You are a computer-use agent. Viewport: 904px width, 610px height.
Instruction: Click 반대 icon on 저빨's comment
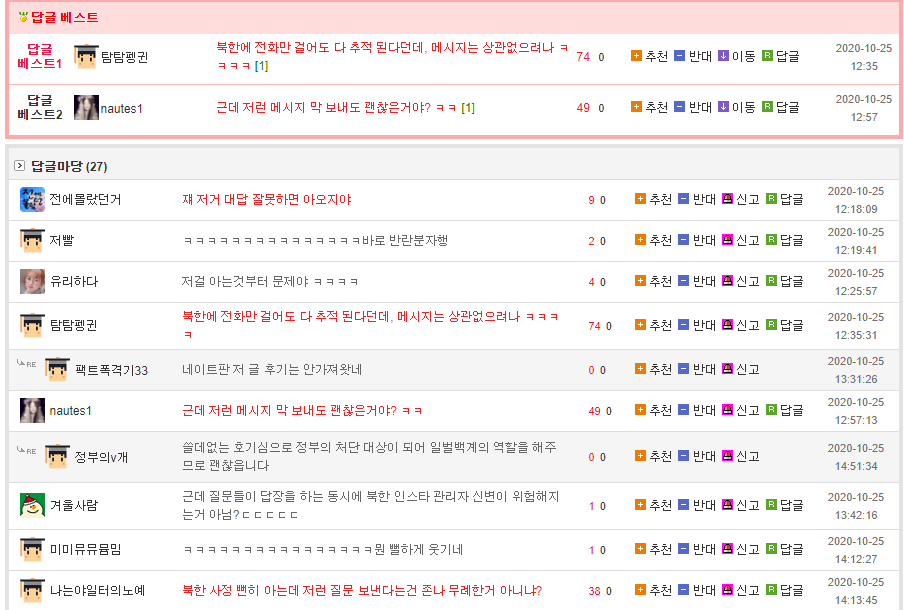(x=683, y=240)
